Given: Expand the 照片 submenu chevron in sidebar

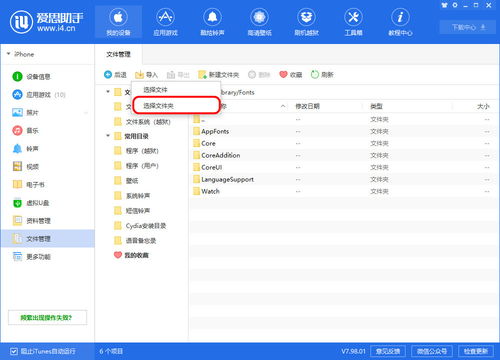Looking at the screenshot, I should [x=86, y=113].
